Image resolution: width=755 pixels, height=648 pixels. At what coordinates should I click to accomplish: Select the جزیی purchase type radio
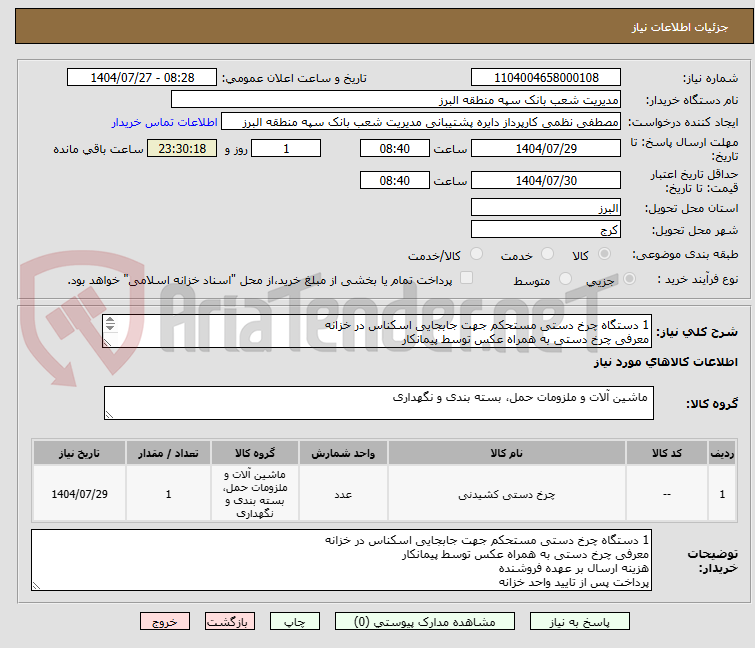(x=629, y=279)
